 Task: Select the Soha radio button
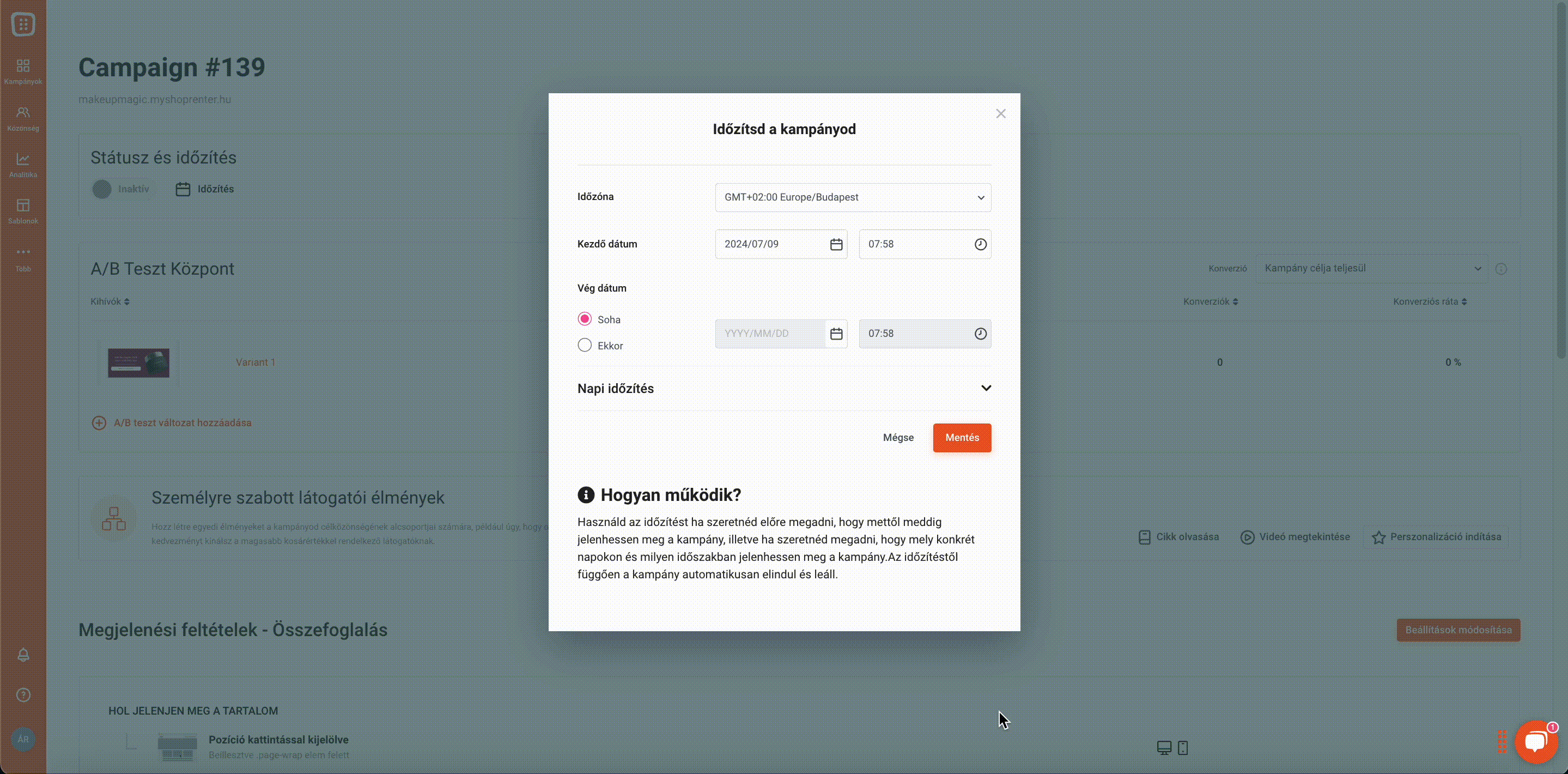coord(585,319)
